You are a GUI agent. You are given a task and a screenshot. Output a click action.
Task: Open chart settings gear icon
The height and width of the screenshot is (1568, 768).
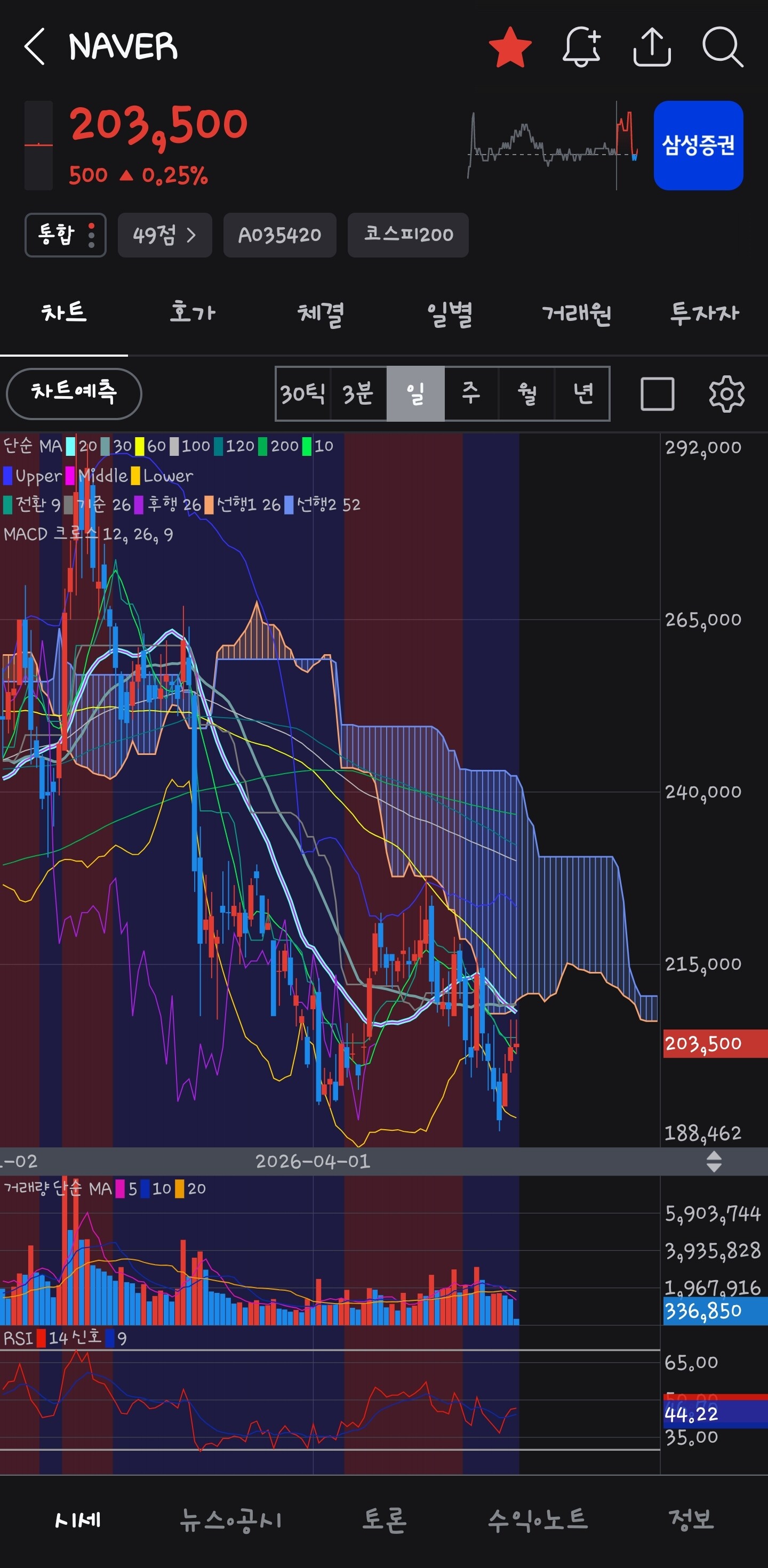coord(726,394)
